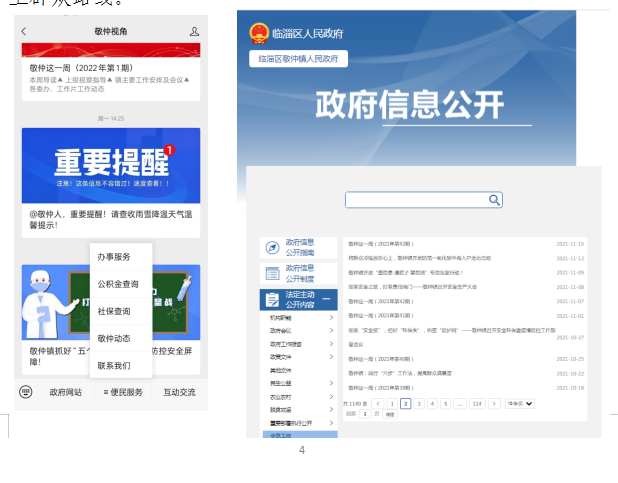Image resolution: width=618 pixels, height=483 pixels.
Task: Open the 政府网站 bottom menu
Action: 66,392
